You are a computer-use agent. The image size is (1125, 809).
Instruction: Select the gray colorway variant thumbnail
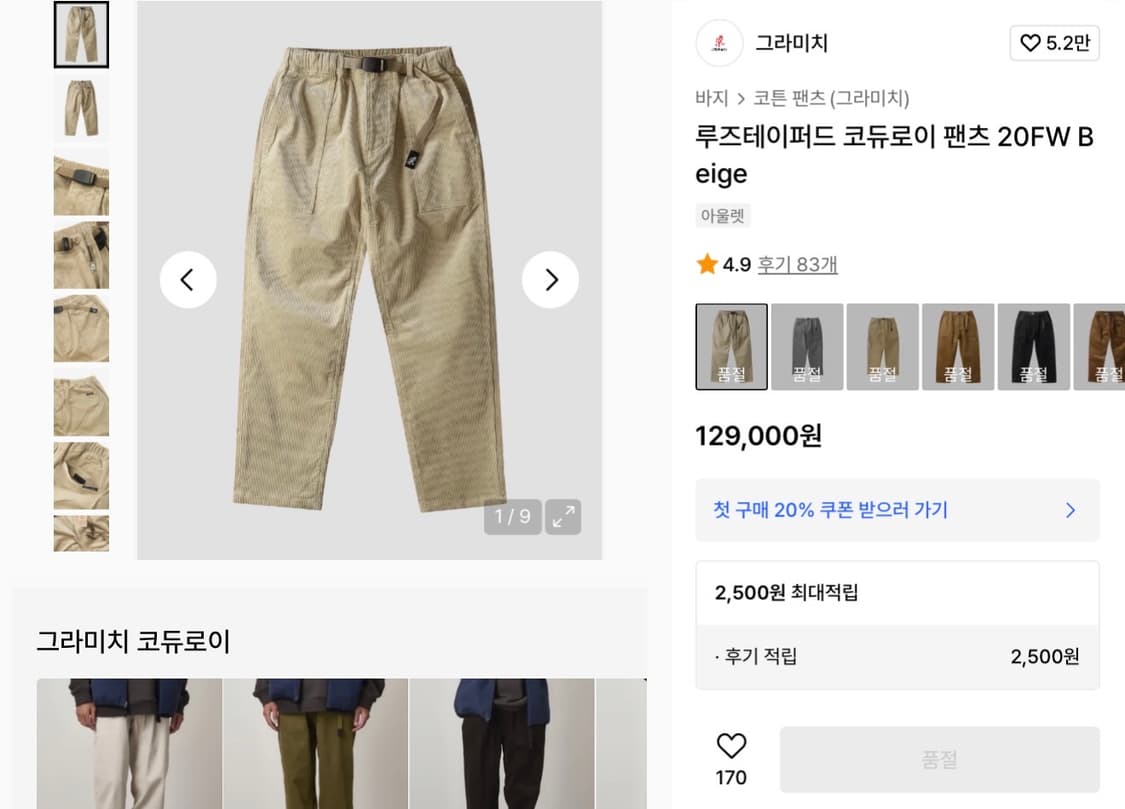click(x=806, y=346)
